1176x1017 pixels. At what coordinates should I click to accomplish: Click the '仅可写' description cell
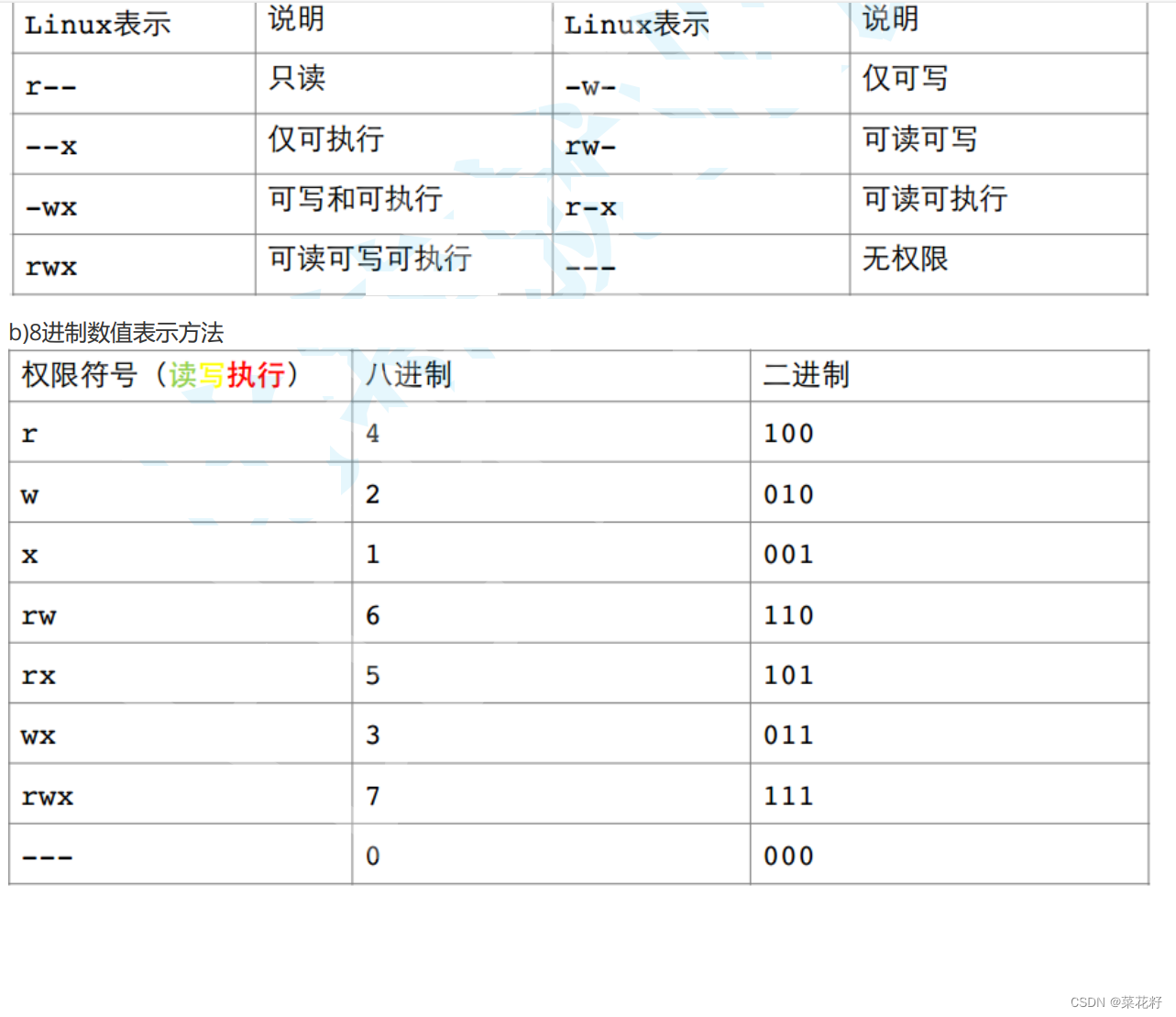(999, 83)
